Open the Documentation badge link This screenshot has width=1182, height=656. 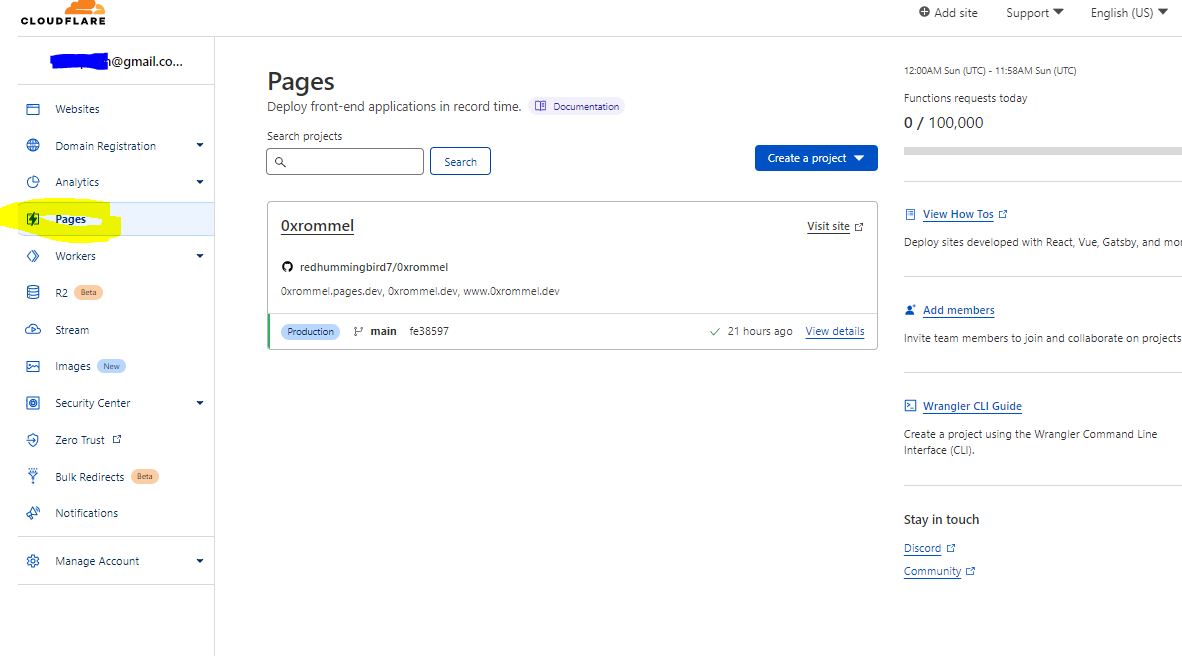pyautogui.click(x=577, y=106)
